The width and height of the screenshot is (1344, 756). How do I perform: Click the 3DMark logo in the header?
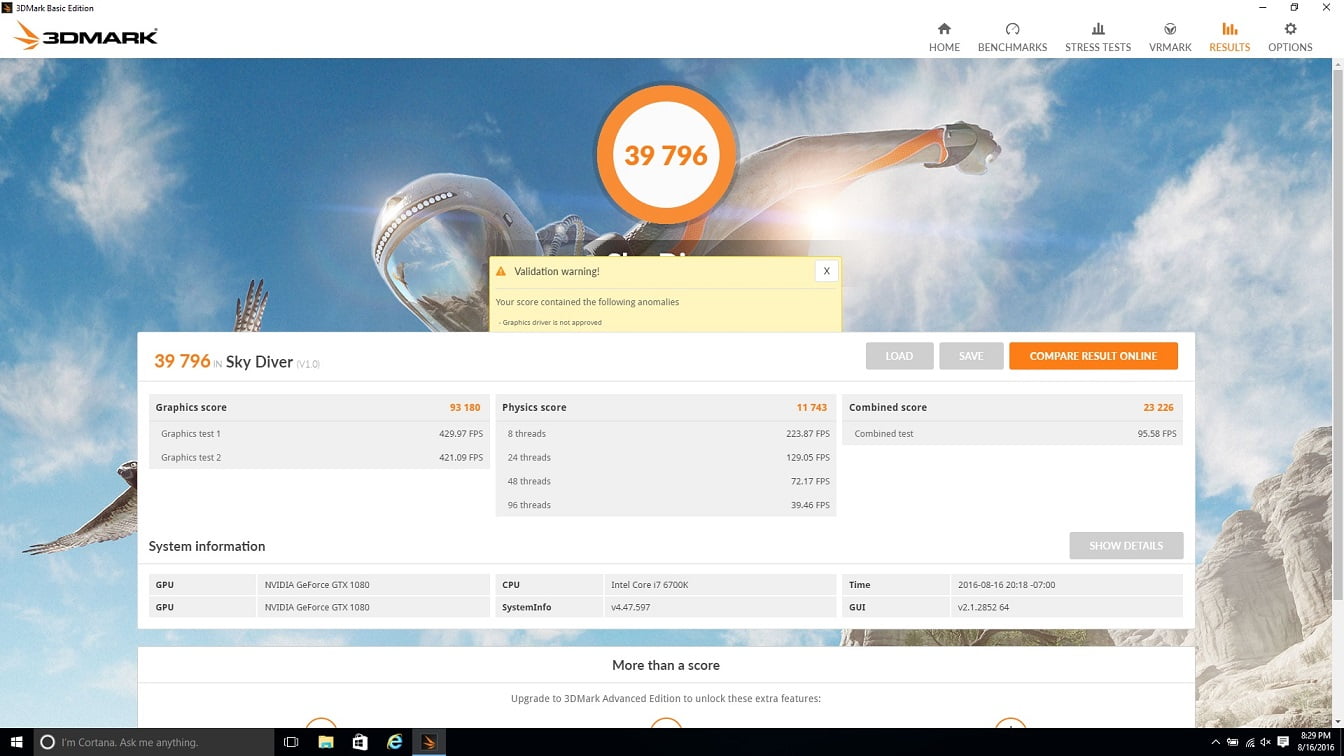pyautogui.click(x=86, y=37)
